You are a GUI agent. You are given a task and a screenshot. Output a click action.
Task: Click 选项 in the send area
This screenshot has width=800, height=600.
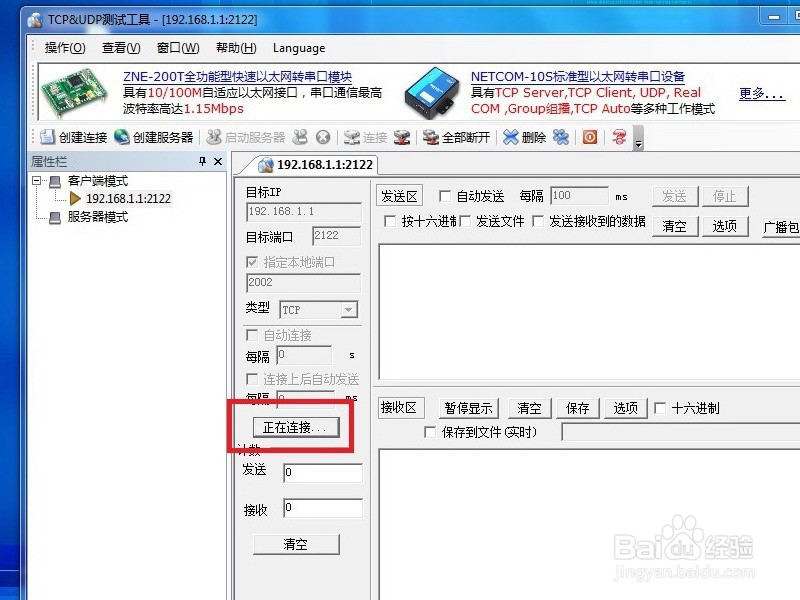(724, 226)
